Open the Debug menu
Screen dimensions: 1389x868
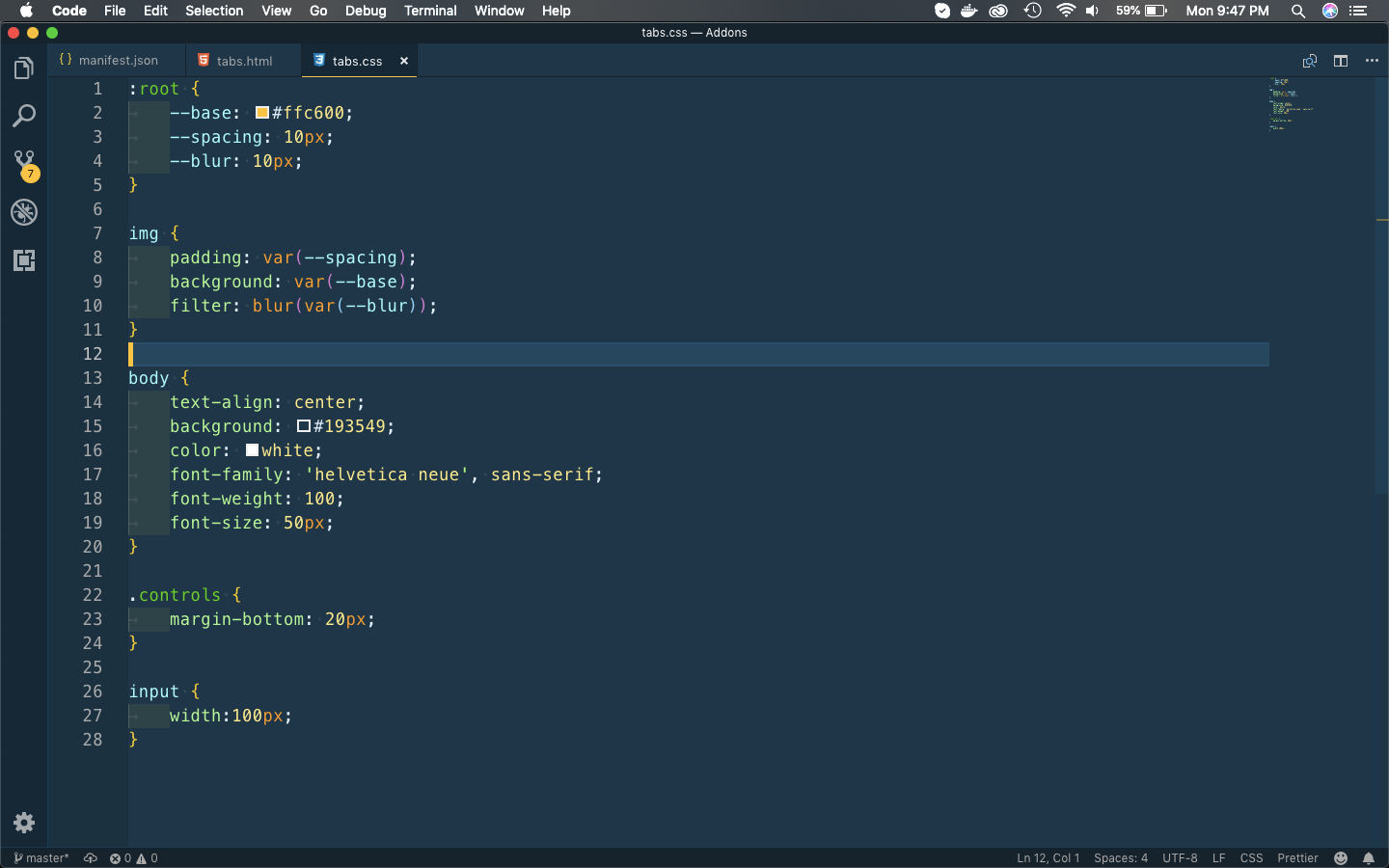pos(366,11)
